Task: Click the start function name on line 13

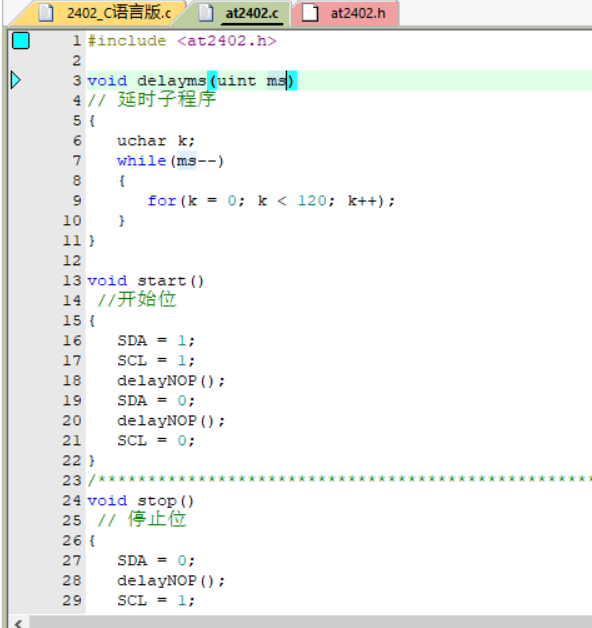Action: click(x=162, y=281)
